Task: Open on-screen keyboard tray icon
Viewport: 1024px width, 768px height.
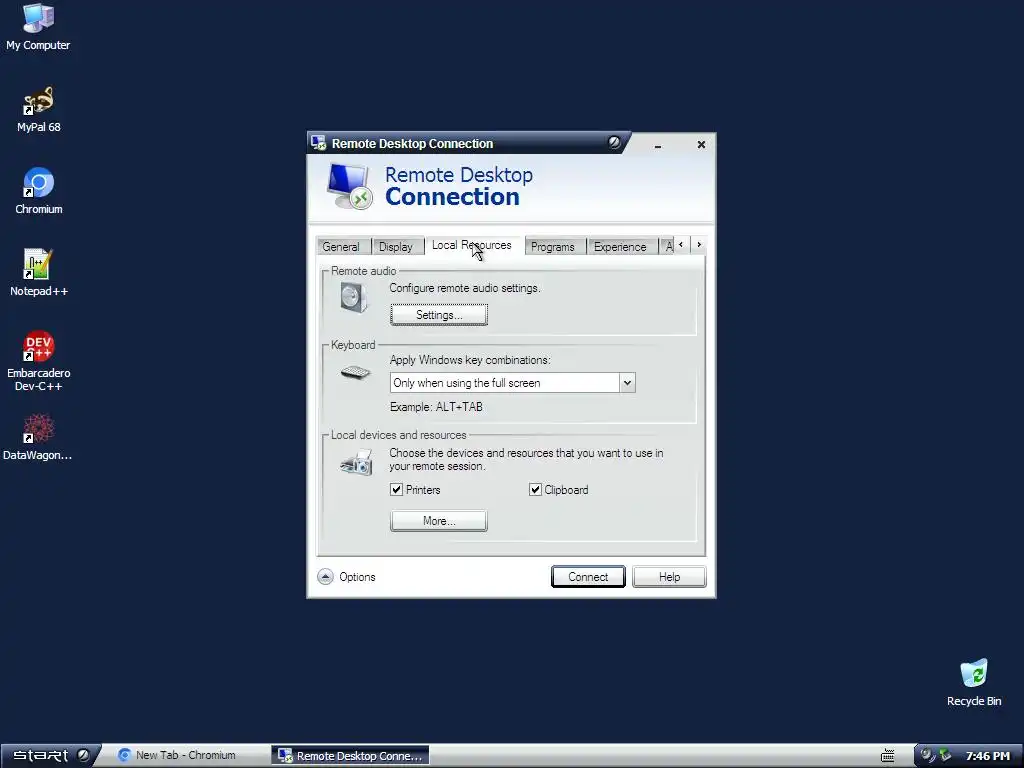Action: point(888,756)
